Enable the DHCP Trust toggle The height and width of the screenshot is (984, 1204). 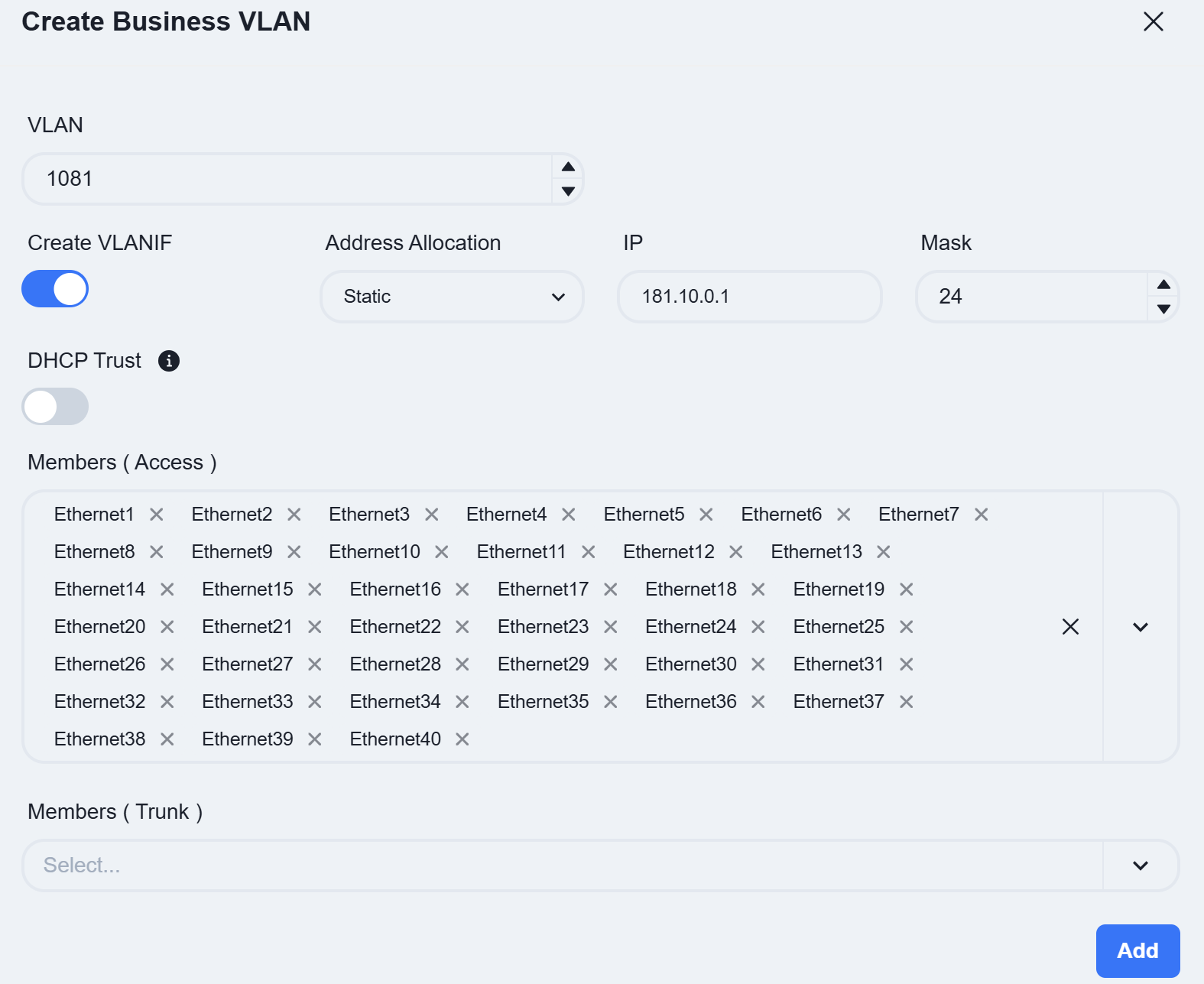(x=55, y=407)
